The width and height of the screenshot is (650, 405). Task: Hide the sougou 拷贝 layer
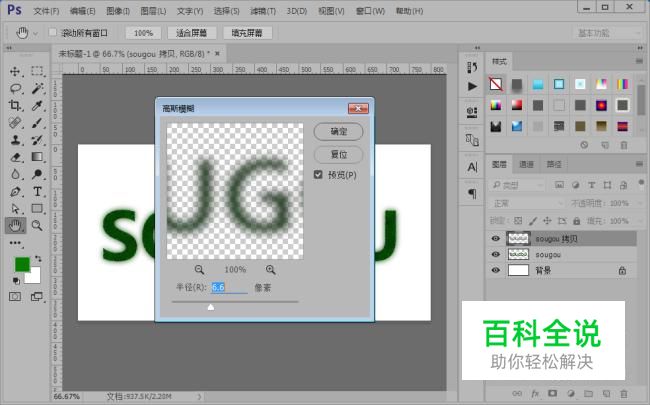point(495,239)
